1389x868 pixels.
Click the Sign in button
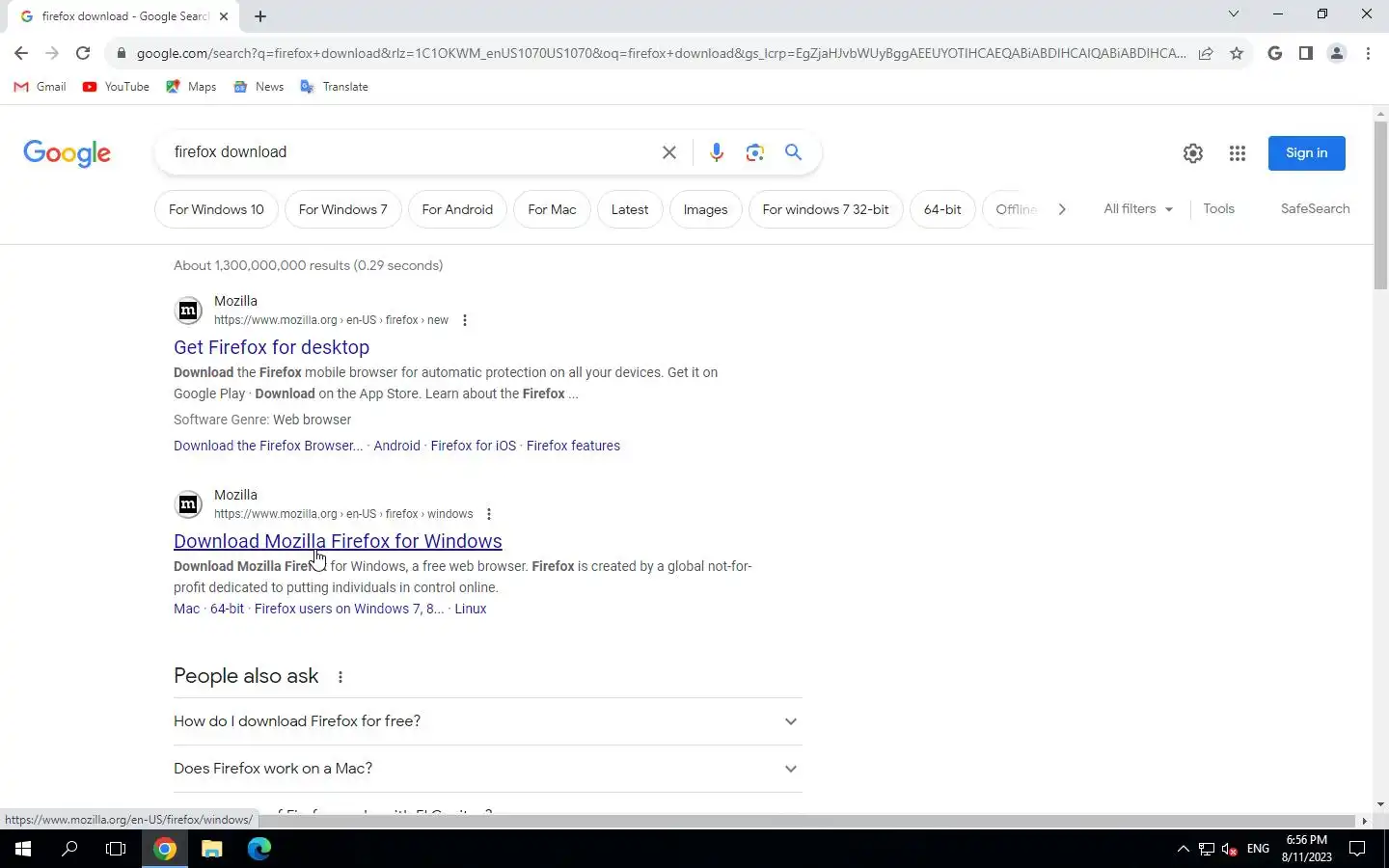[x=1306, y=153]
